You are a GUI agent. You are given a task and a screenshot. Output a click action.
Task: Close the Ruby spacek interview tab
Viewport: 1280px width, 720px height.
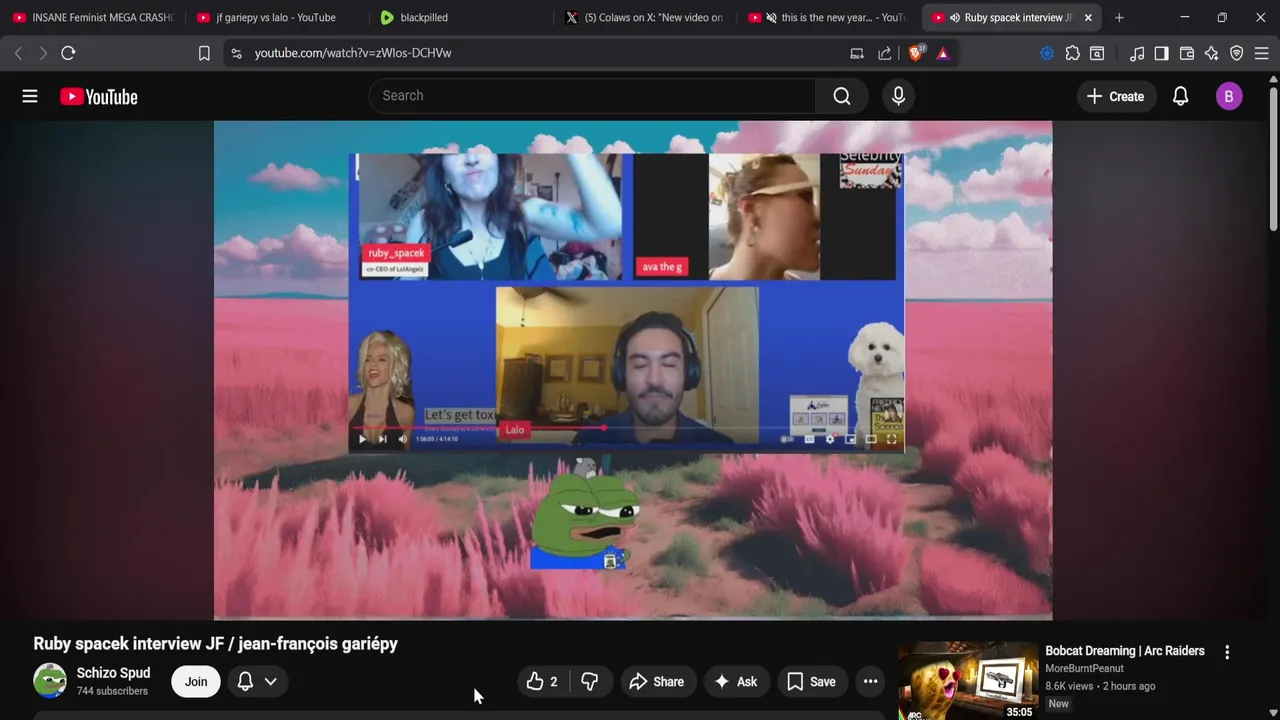[1088, 17]
